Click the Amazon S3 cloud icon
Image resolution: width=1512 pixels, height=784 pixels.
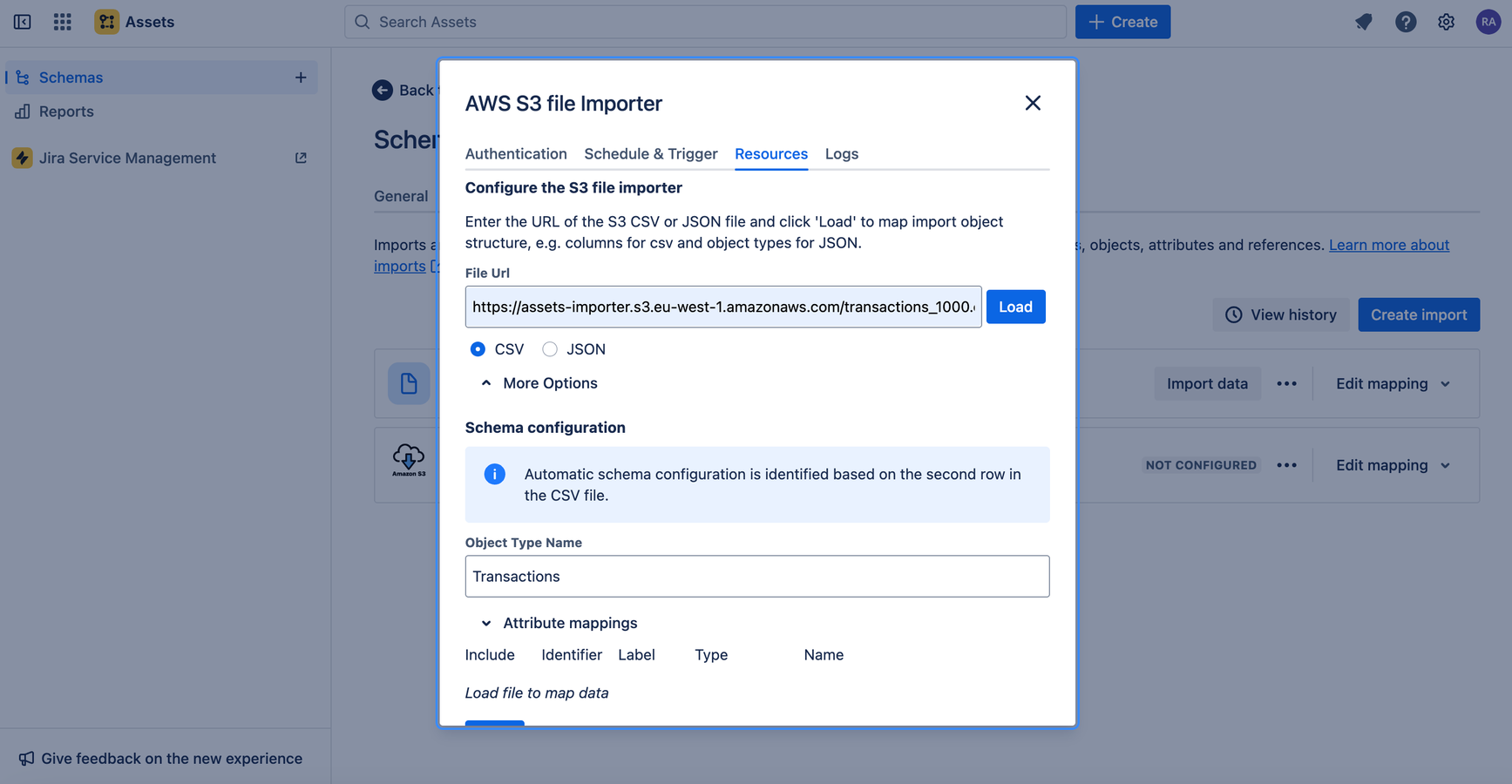pyautogui.click(x=409, y=460)
